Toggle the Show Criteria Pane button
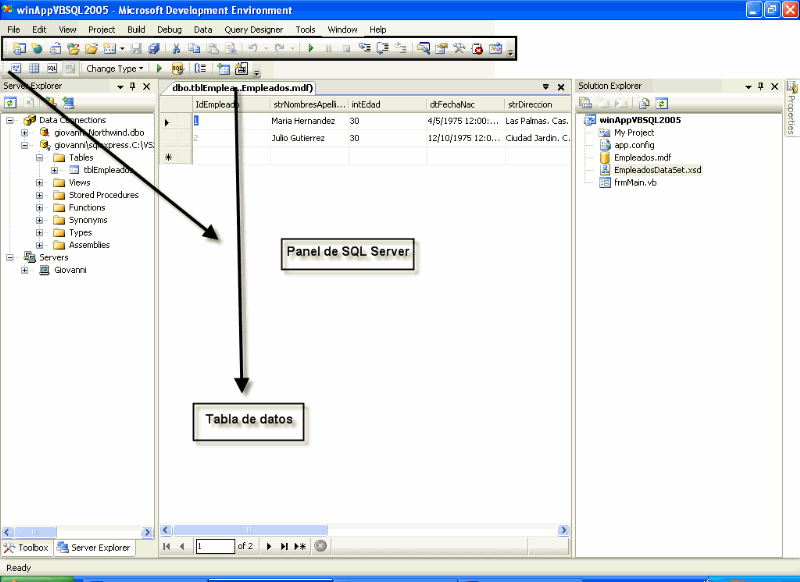 pos(34,68)
